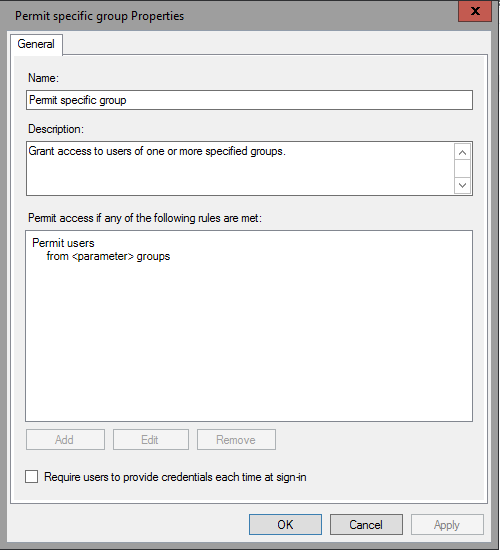500x550 pixels.
Task: Dismiss the dialog with Cancel
Action: coord(366,525)
